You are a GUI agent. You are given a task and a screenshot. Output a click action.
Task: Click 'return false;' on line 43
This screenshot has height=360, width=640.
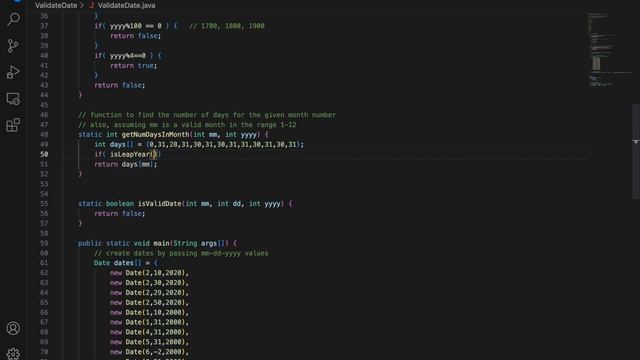point(120,85)
